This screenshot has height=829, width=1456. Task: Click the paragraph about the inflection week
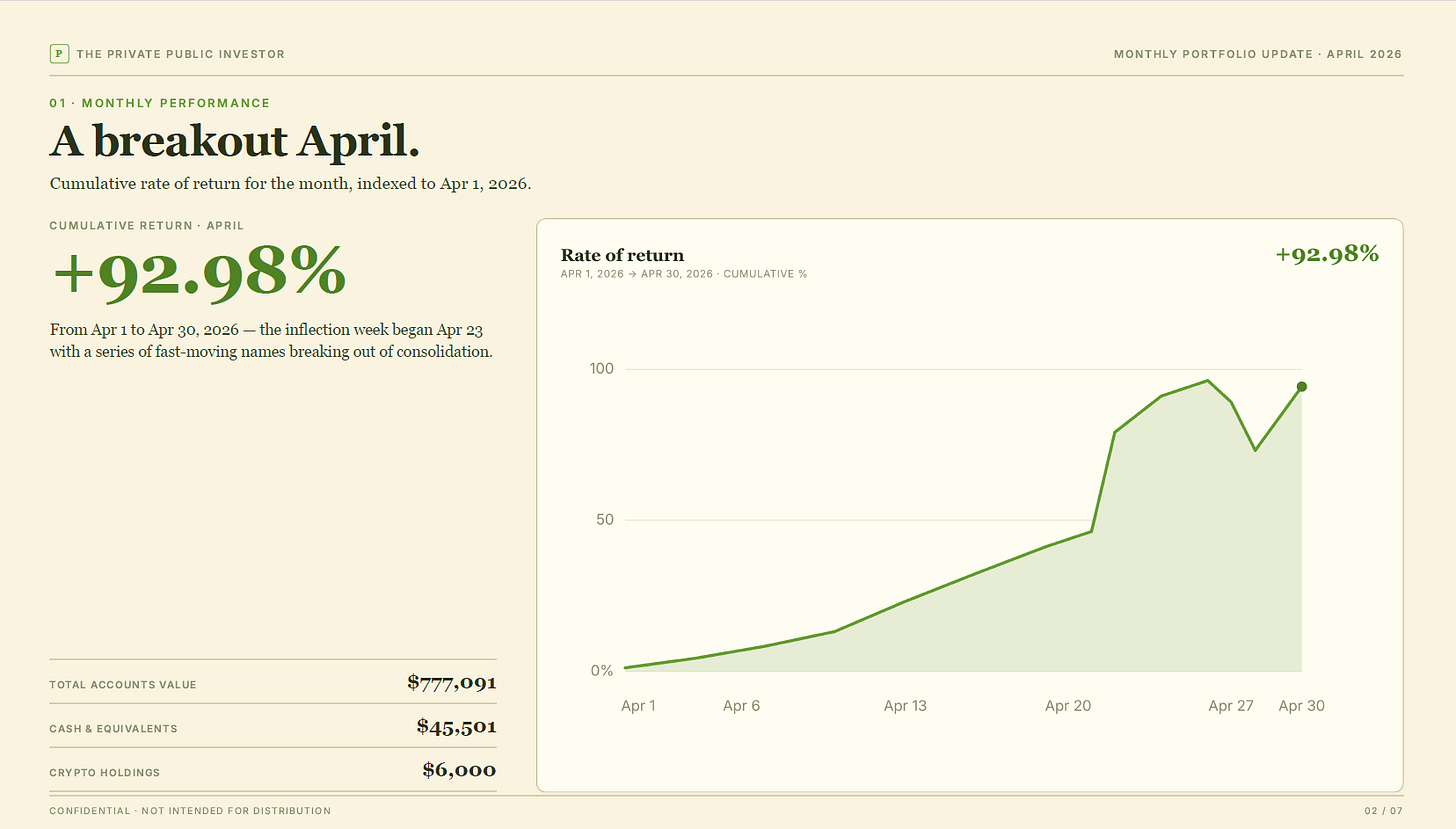pos(271,341)
